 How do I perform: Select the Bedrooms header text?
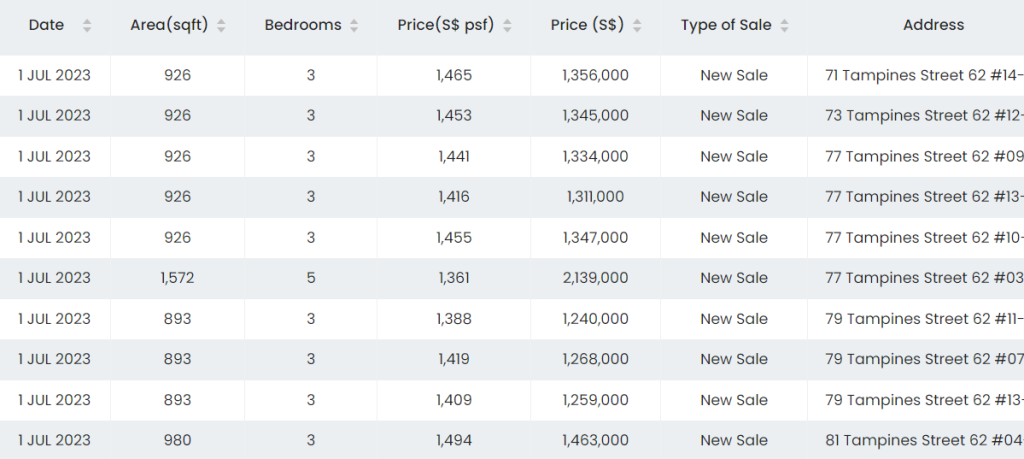pyautogui.click(x=302, y=25)
